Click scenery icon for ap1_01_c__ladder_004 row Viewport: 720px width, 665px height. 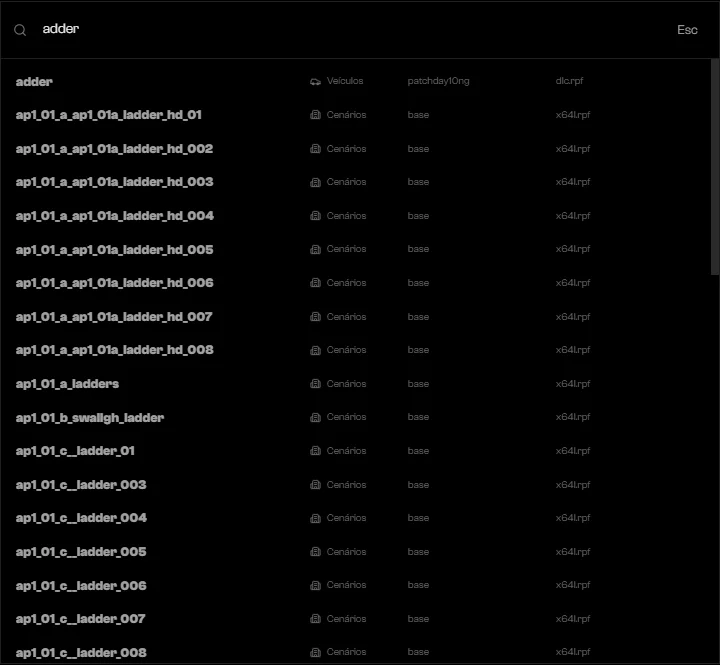tap(315, 518)
